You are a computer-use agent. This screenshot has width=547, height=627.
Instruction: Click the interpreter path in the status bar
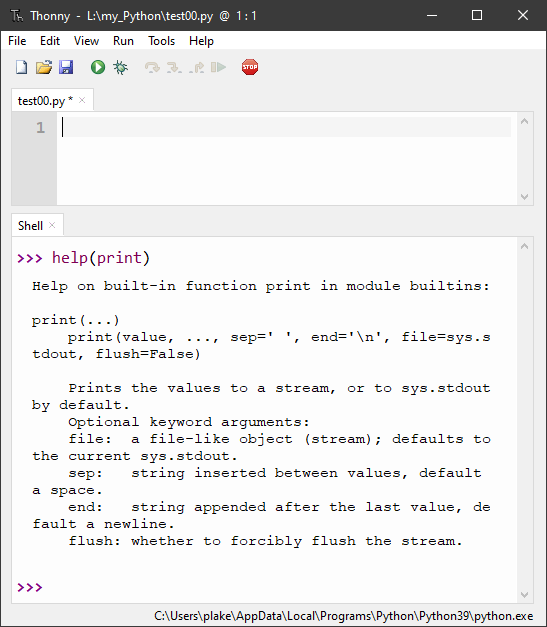pos(343,616)
